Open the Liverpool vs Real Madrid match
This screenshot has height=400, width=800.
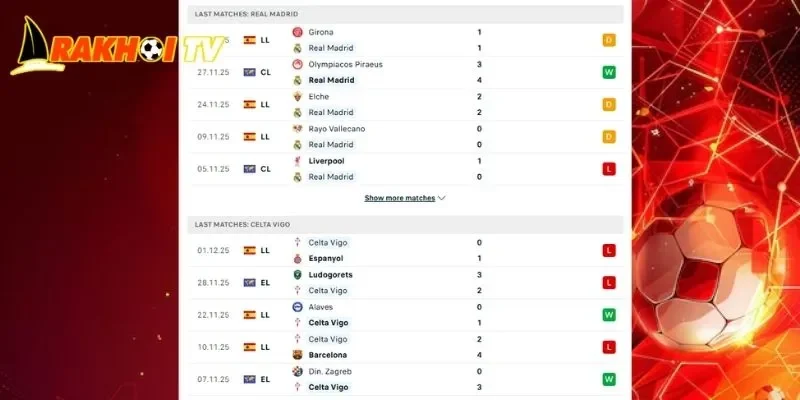[400, 169]
